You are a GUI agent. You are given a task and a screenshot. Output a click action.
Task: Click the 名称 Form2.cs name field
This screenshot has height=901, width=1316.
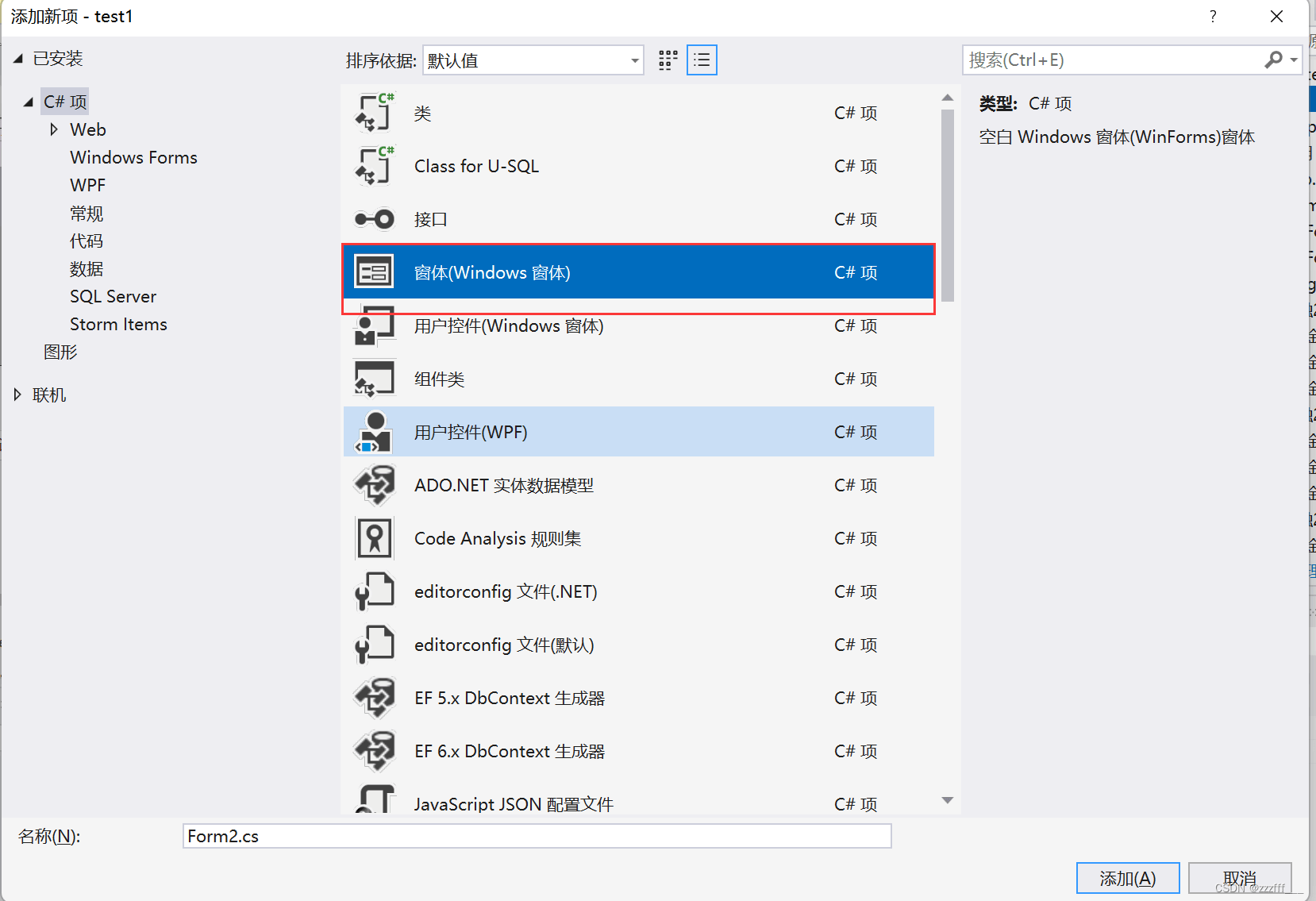[x=537, y=836]
